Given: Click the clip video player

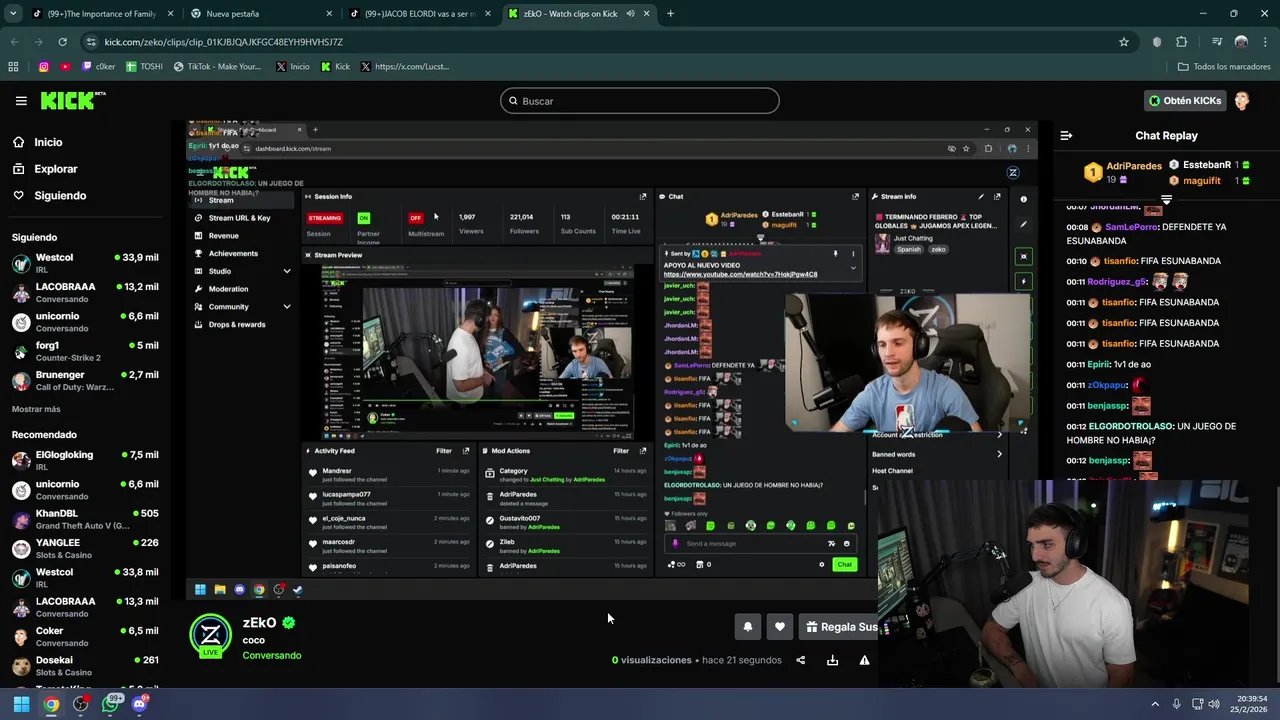Looking at the screenshot, I should [613, 359].
